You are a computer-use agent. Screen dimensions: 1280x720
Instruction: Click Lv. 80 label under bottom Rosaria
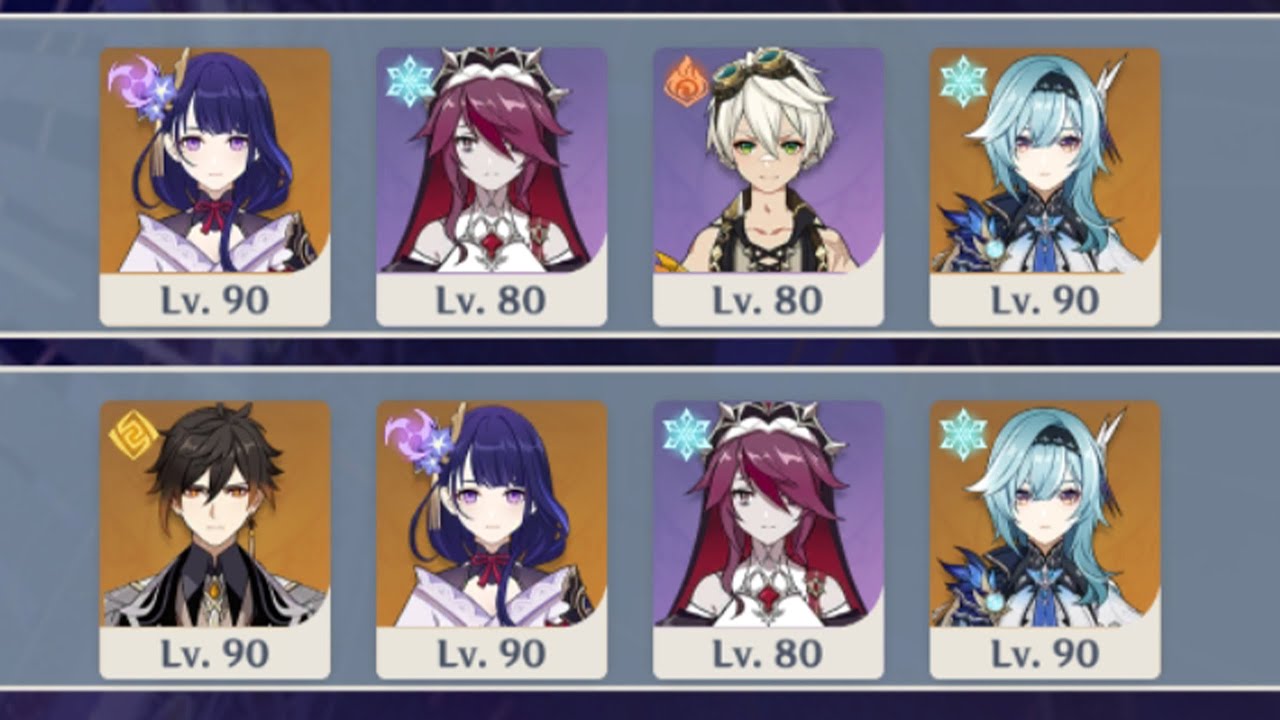pyautogui.click(x=768, y=654)
